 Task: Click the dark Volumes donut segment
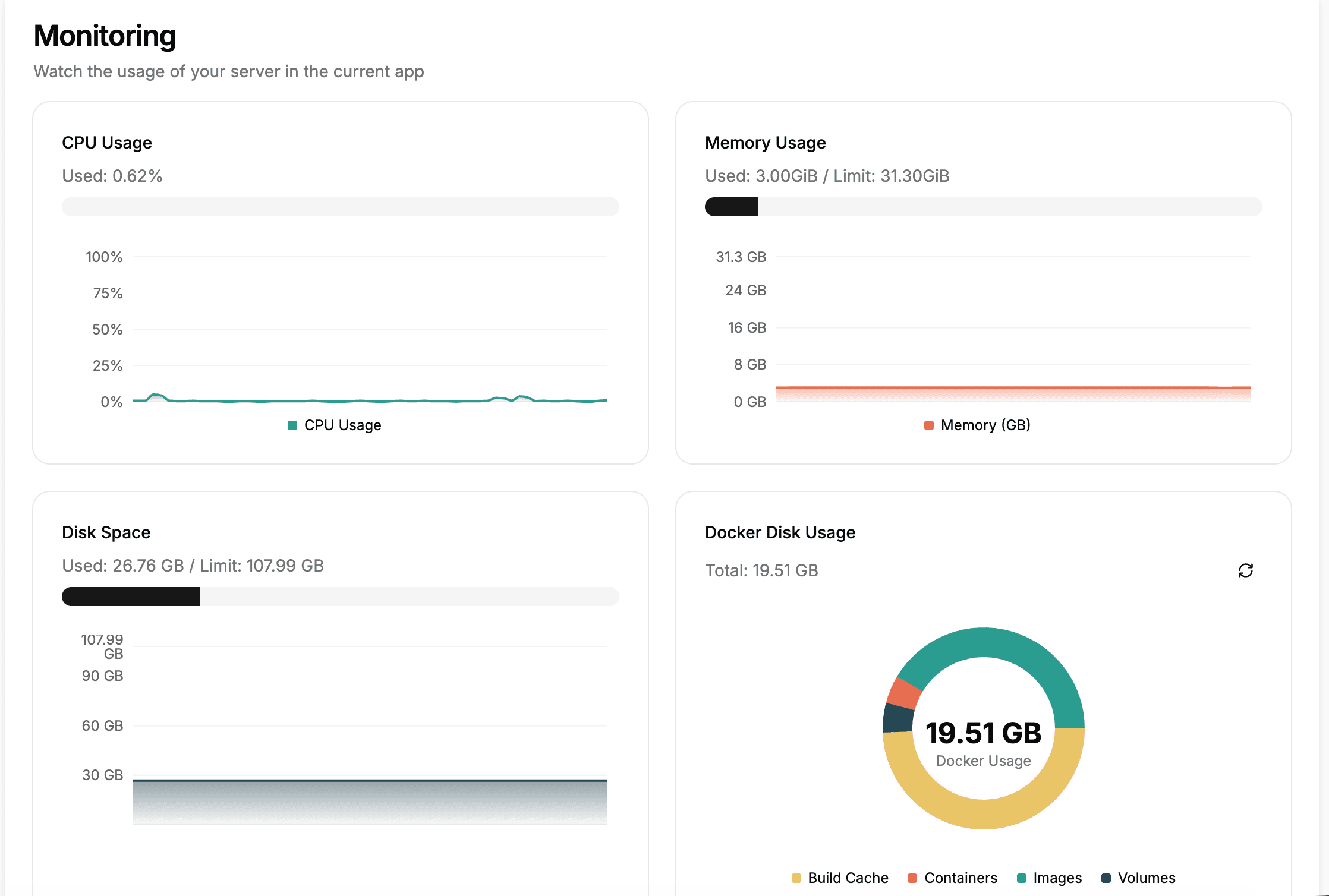click(898, 718)
